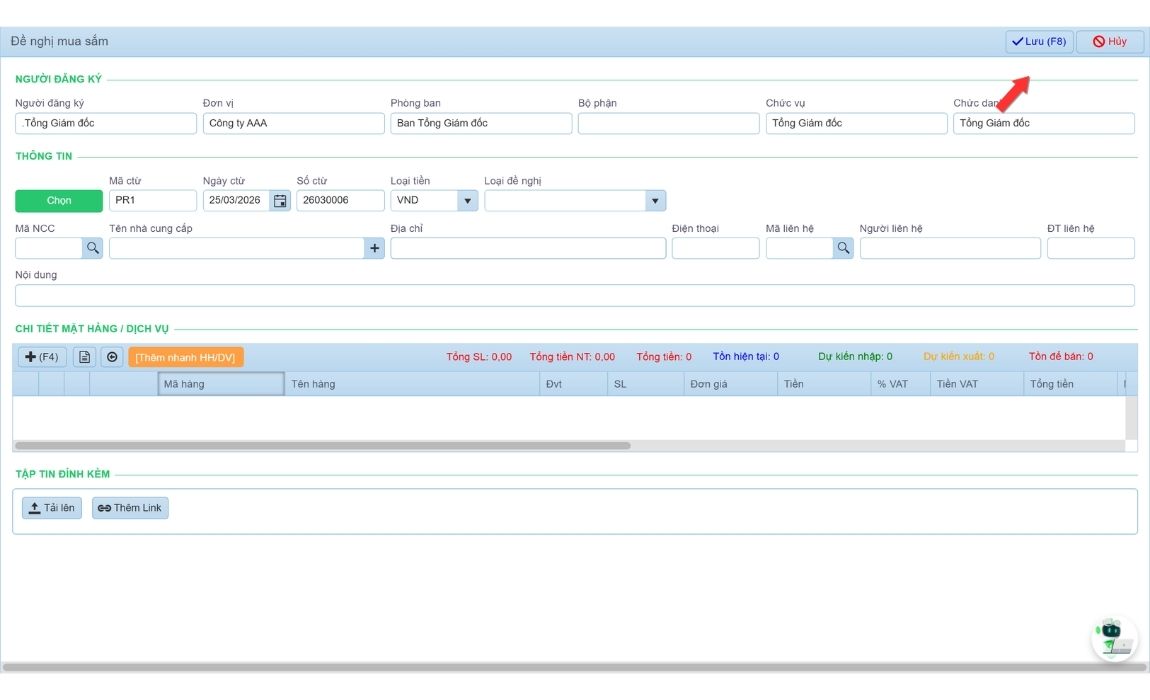Expand the Loại đề nghị dropdown
1150x700 pixels.
655,201
